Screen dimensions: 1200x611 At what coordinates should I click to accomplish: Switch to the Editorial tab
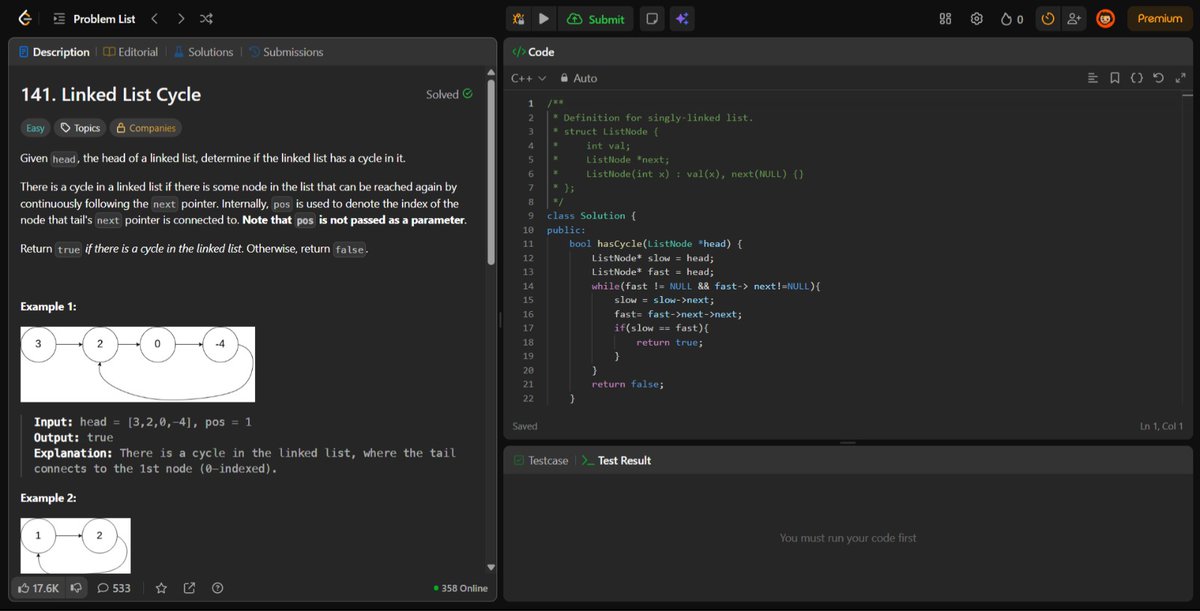point(130,52)
